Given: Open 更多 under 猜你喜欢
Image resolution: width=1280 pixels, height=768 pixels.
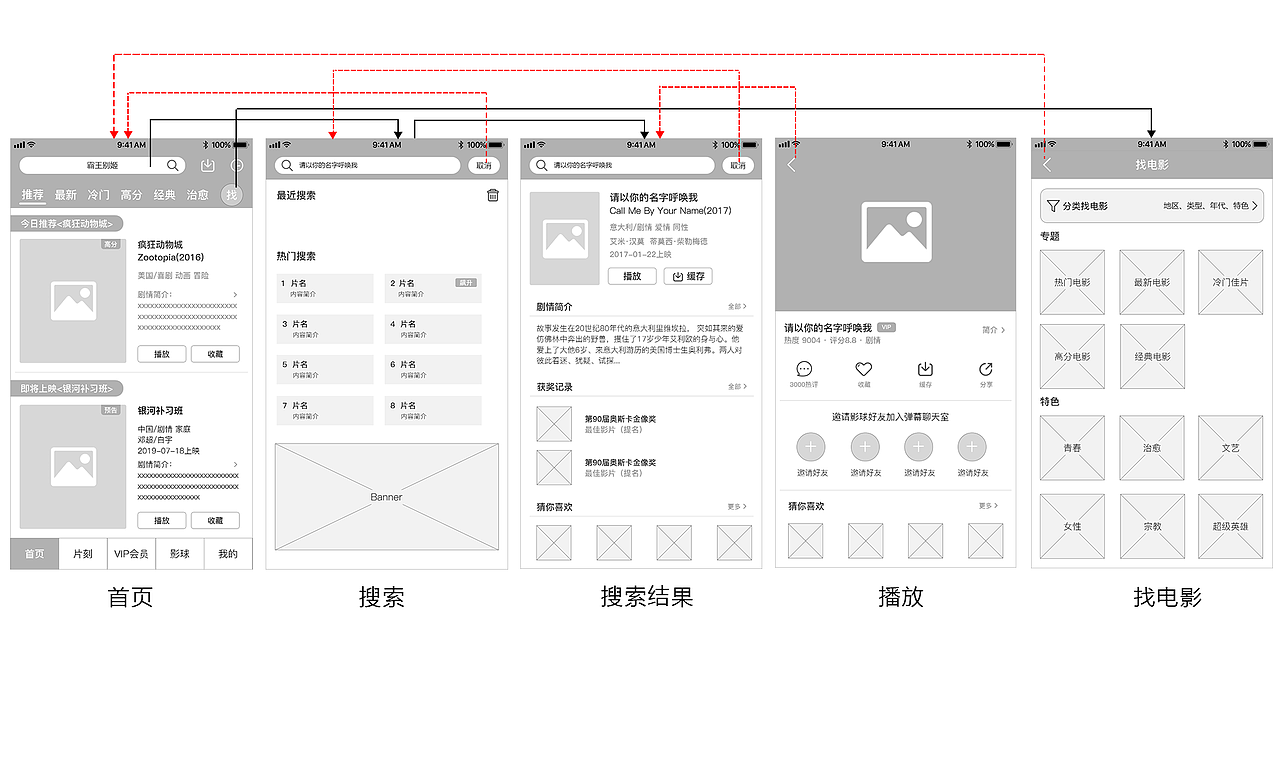Looking at the screenshot, I should (x=985, y=506).
